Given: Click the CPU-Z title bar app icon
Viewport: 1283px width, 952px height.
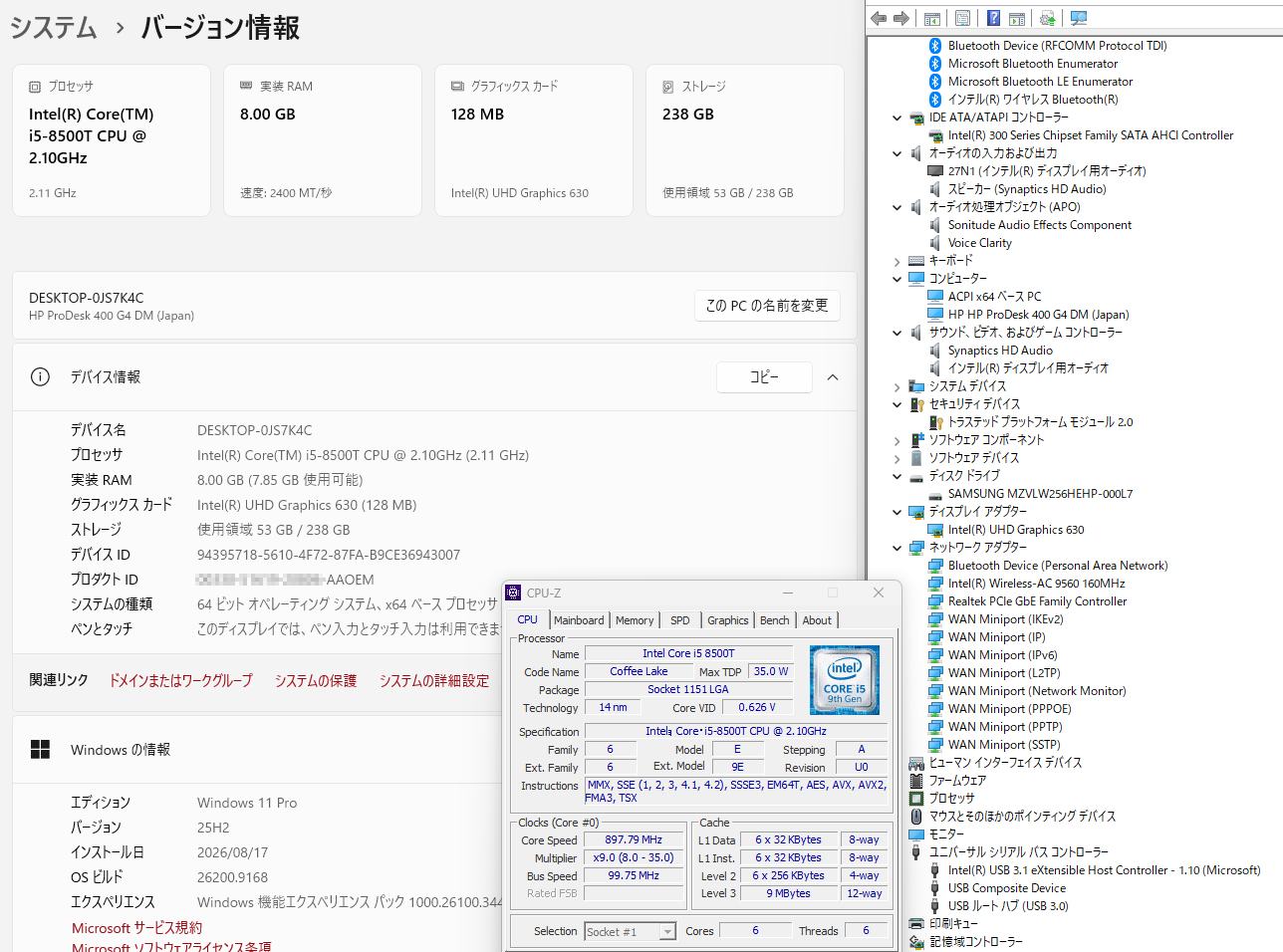Looking at the screenshot, I should pyautogui.click(x=514, y=593).
